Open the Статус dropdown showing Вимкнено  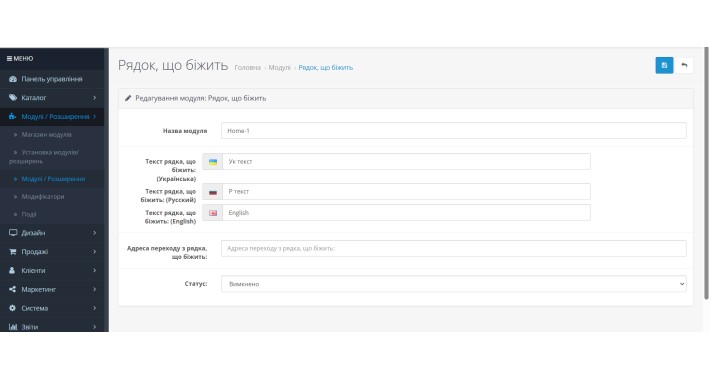click(454, 284)
